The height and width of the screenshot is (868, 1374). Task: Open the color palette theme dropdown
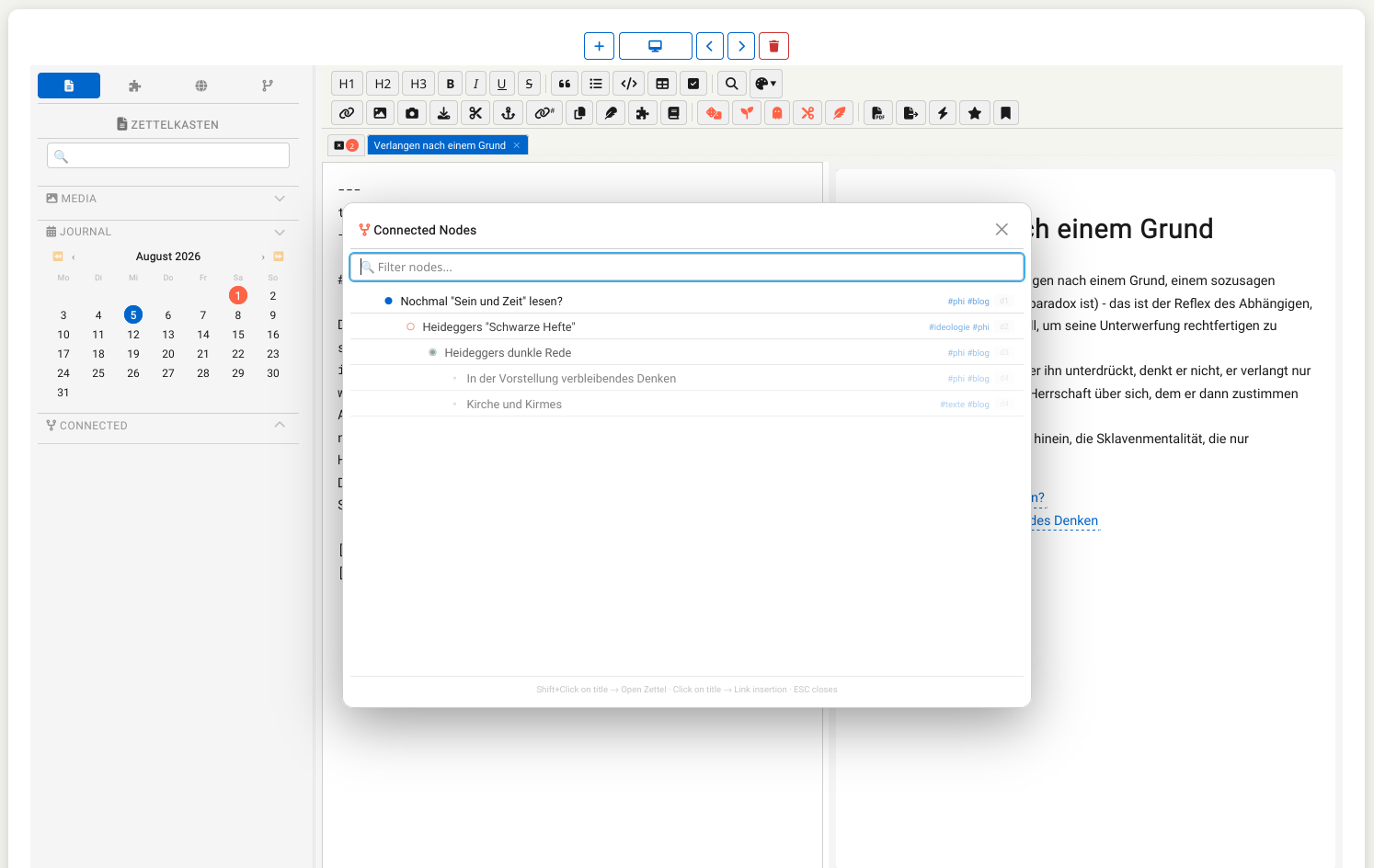766,84
